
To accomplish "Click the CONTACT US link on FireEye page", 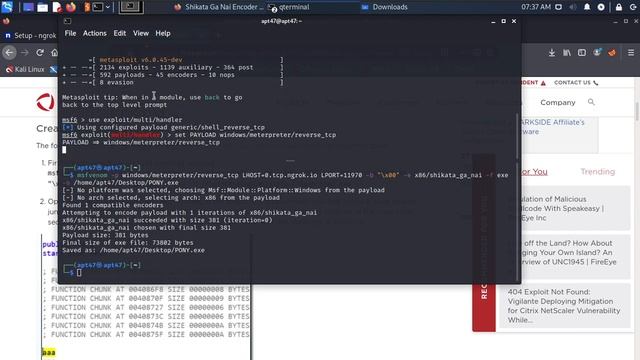I will pos(576,82).
